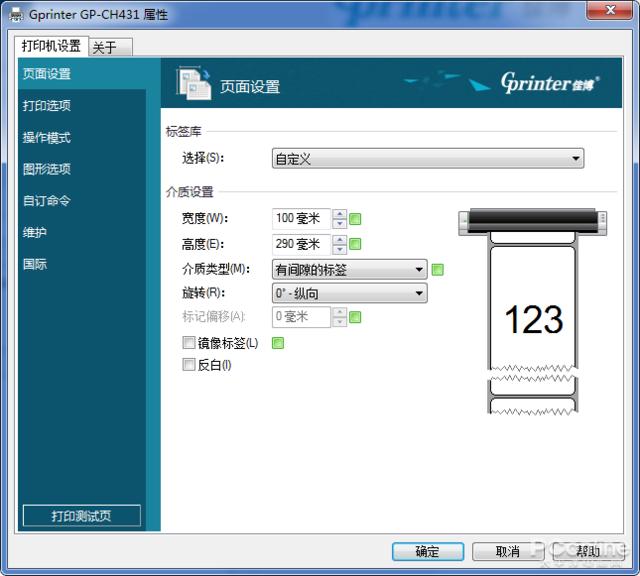Click the 打印测试页 button
640x576 pixels.
click(x=82, y=516)
